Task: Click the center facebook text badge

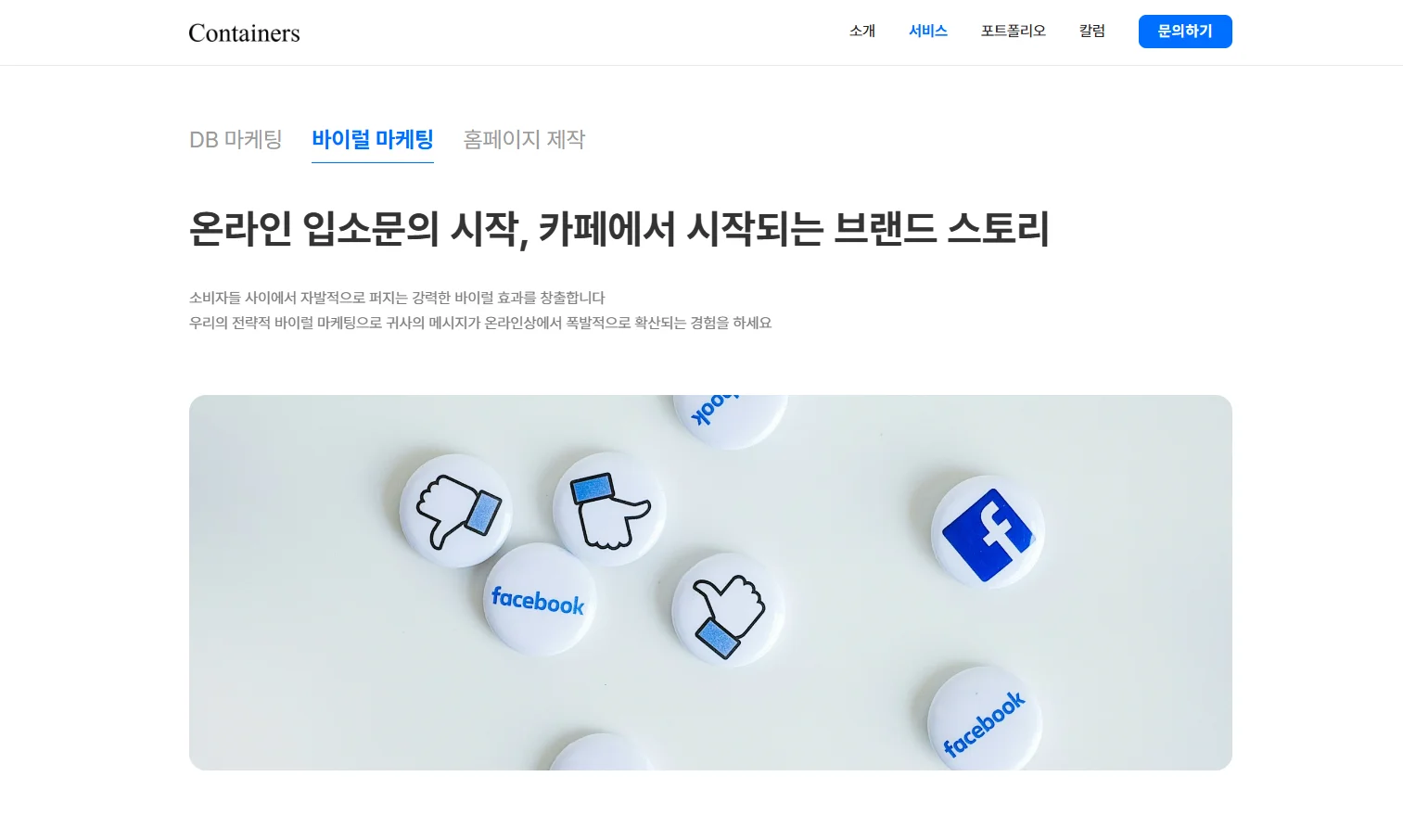Action: tap(539, 600)
